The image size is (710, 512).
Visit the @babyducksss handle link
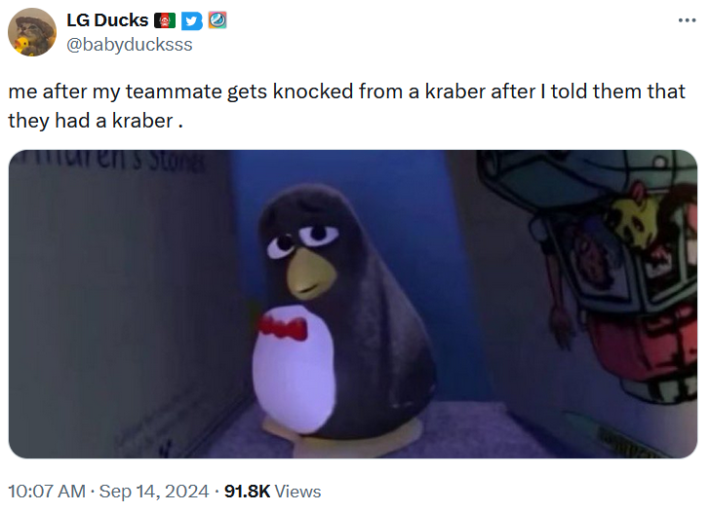tap(130, 45)
